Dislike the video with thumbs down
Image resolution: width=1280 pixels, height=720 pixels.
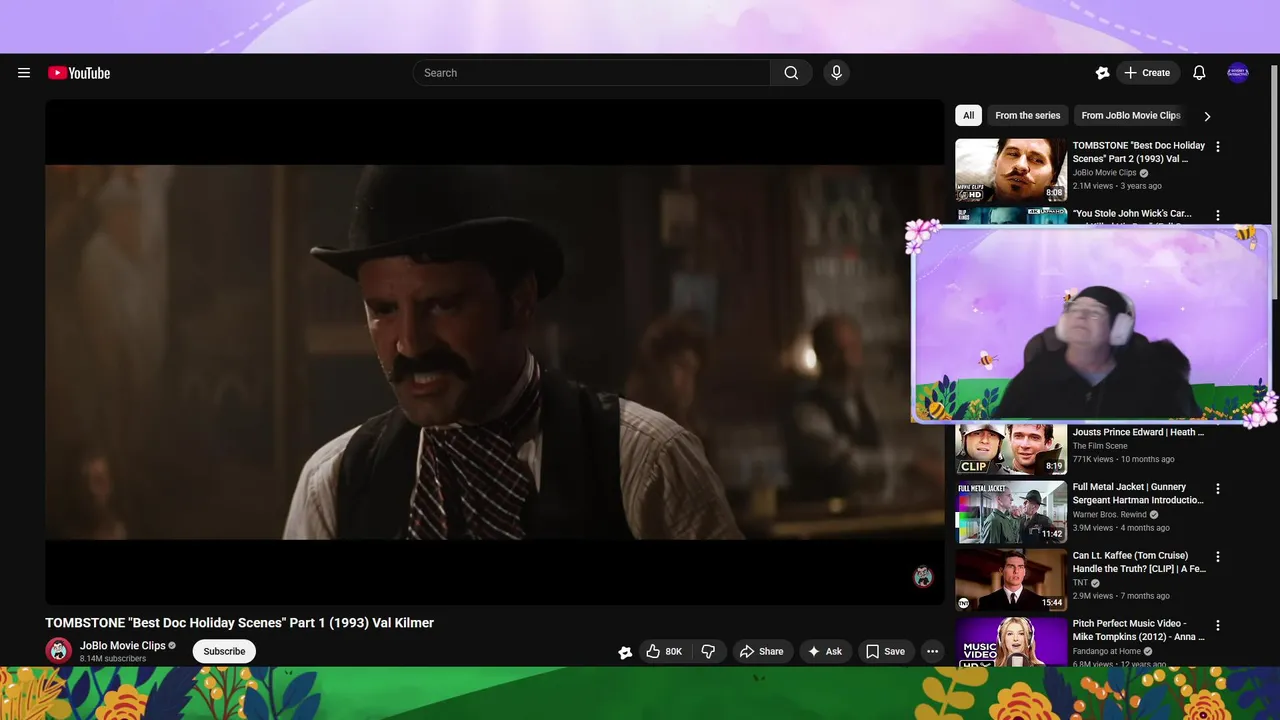[709, 651]
